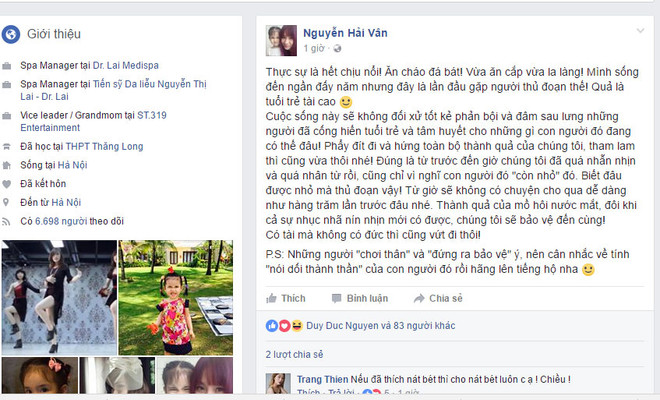The image size is (660, 400).
Task: Click the Thích thumbs-up button on the post
Action: (286, 299)
